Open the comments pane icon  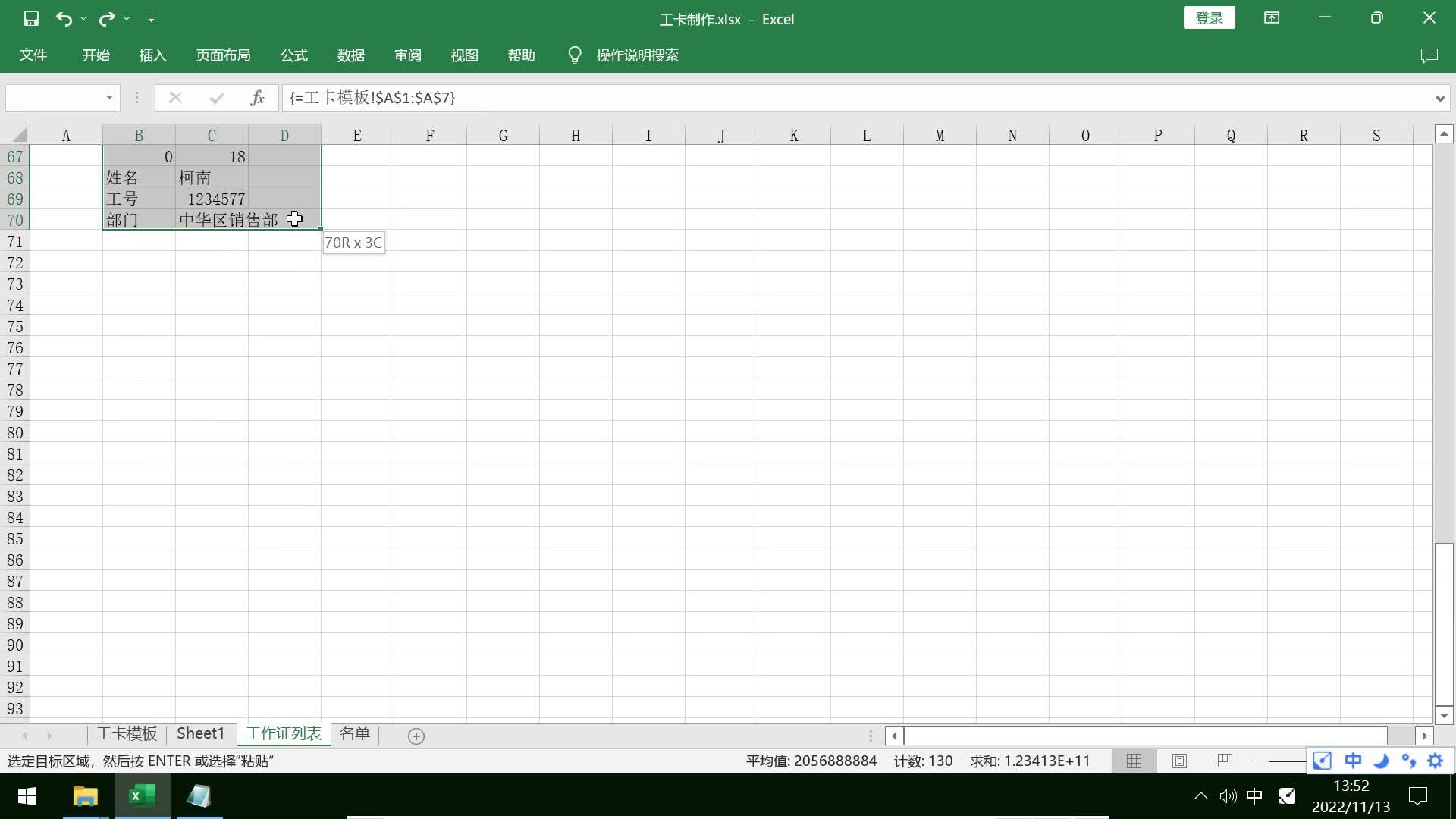click(1429, 55)
